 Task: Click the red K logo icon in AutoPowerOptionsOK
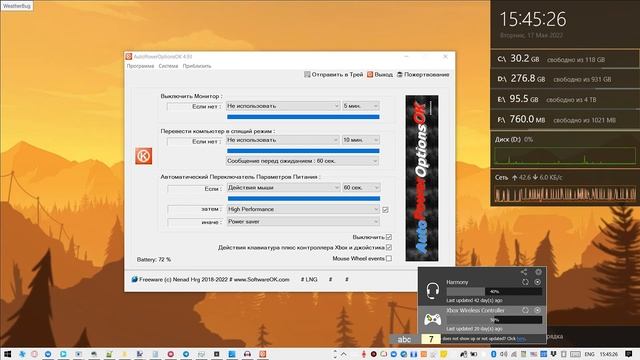144,156
